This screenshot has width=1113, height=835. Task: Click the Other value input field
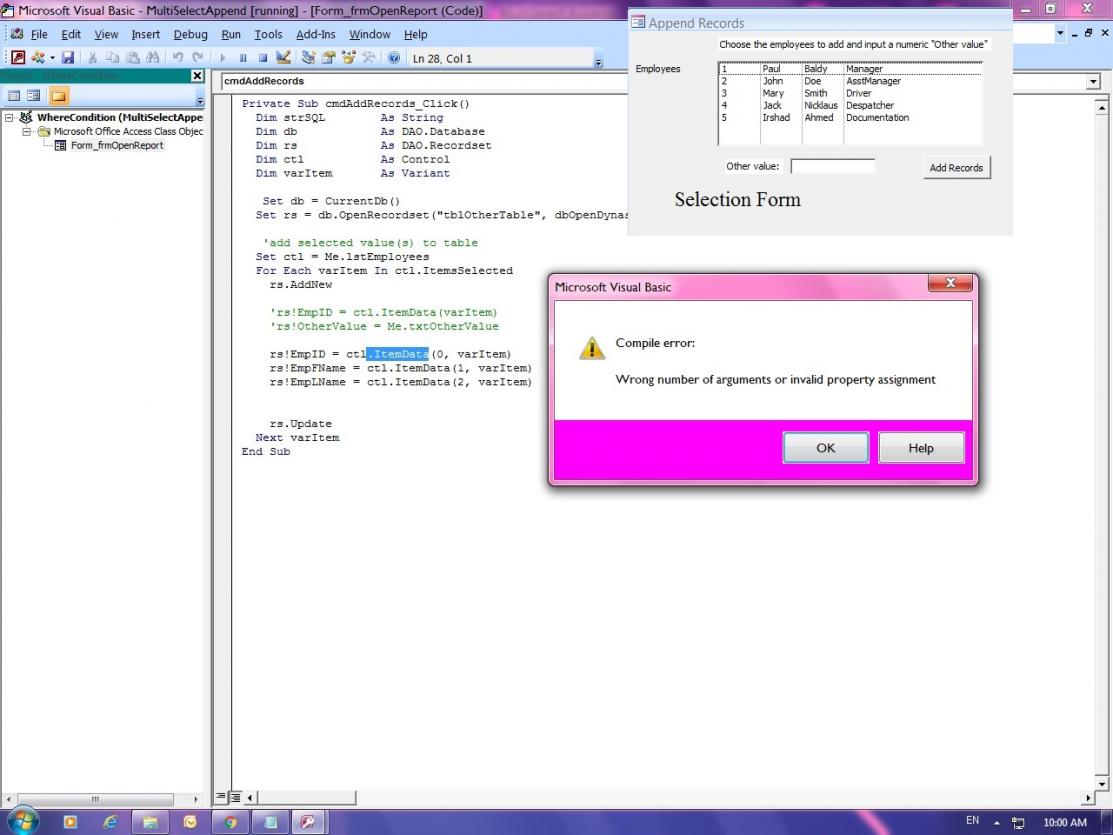point(833,166)
